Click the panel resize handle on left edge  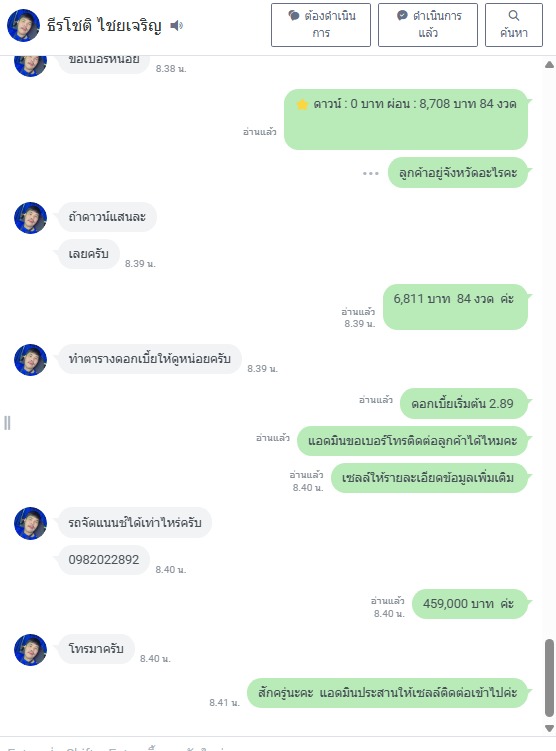[7, 423]
